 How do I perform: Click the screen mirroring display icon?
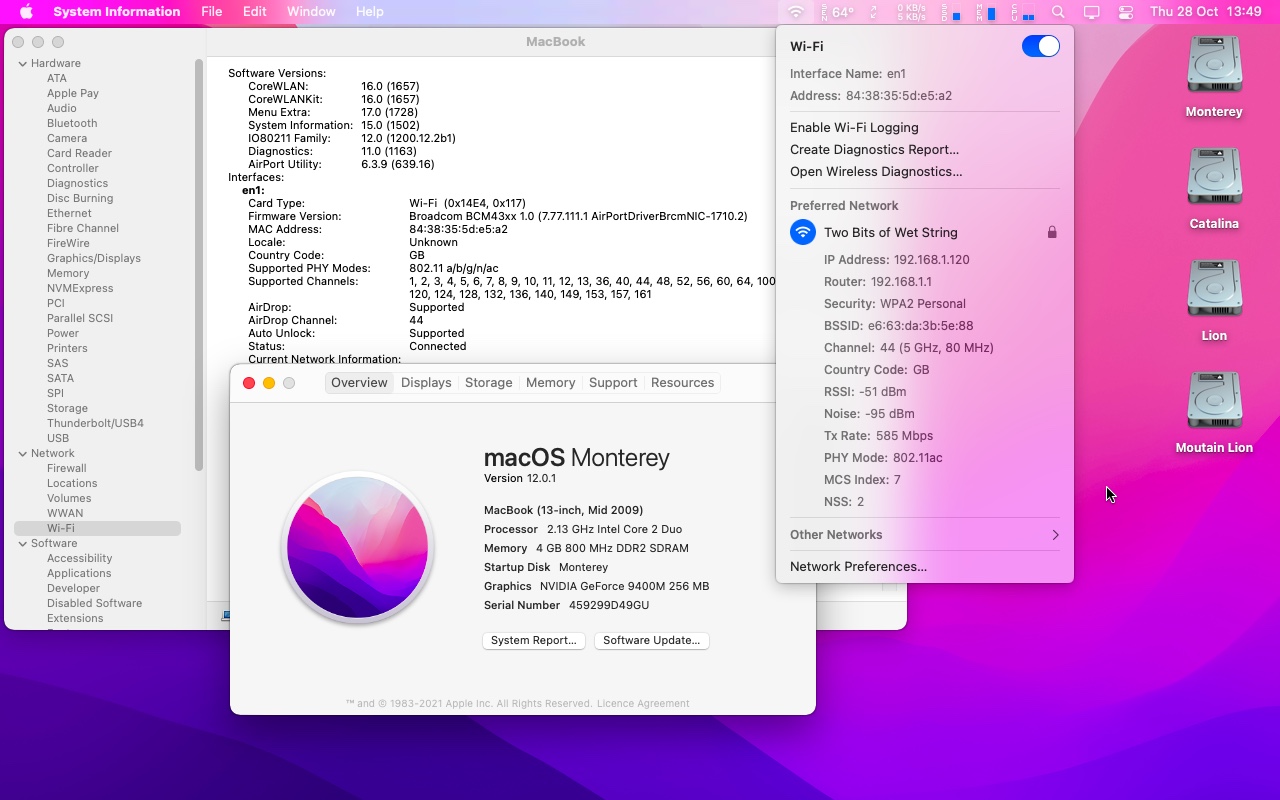point(1092,12)
